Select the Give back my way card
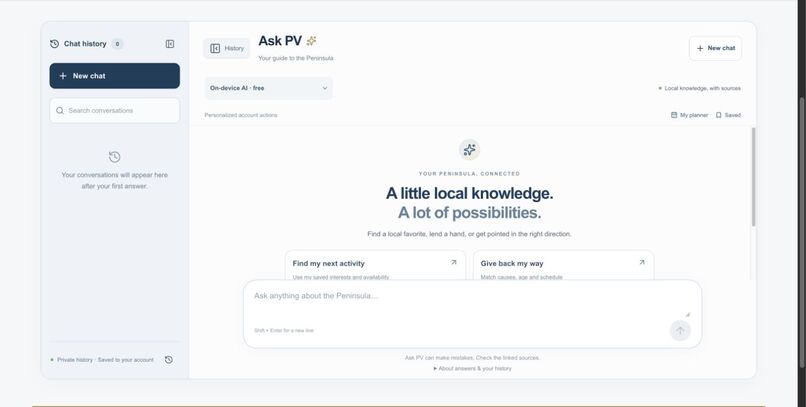The image size is (806, 407). point(563,266)
